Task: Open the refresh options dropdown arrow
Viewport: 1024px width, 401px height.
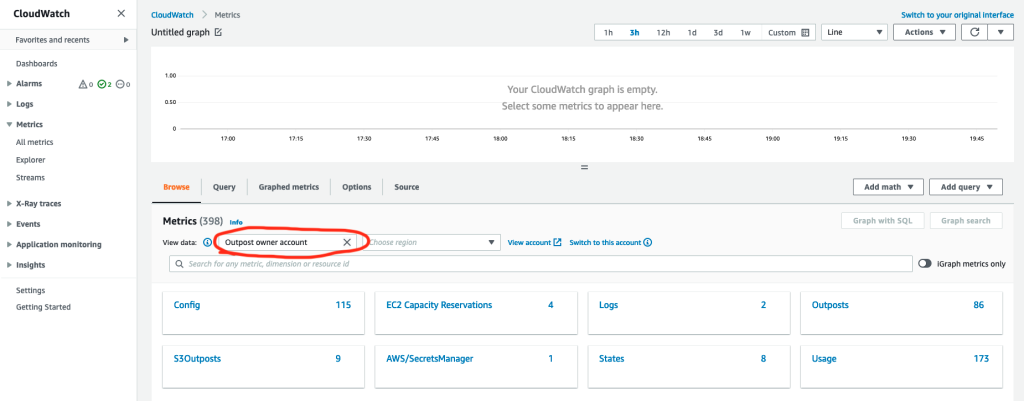Action: (x=1000, y=32)
